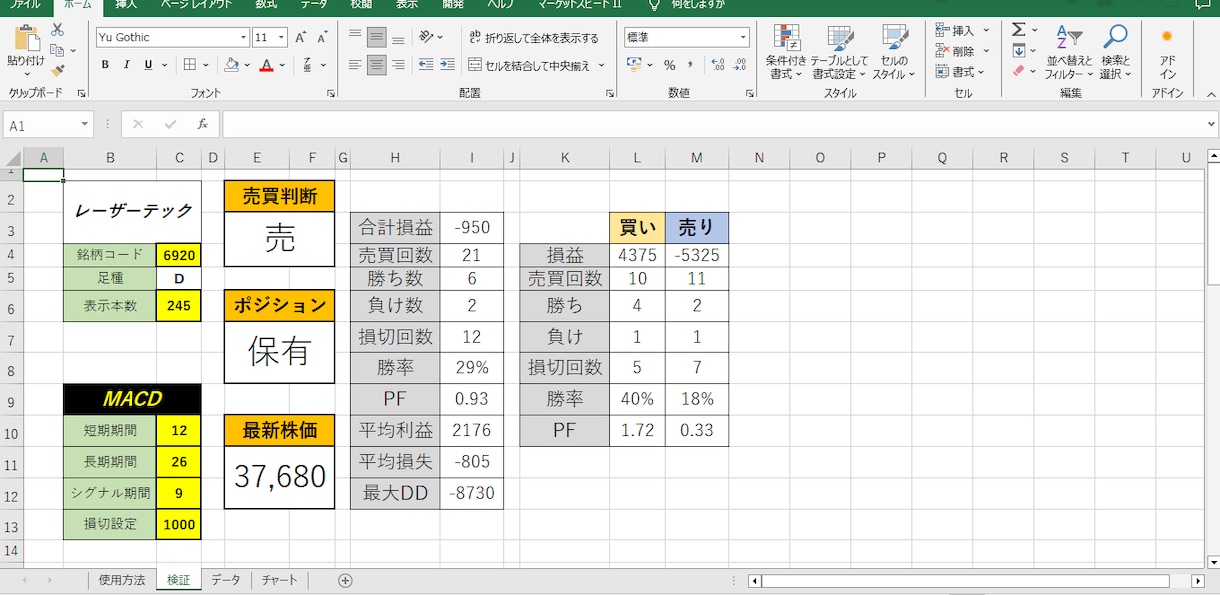The image size is (1220, 595).
Task: Click Find and Select (検索と選択) button
Action: (1116, 53)
